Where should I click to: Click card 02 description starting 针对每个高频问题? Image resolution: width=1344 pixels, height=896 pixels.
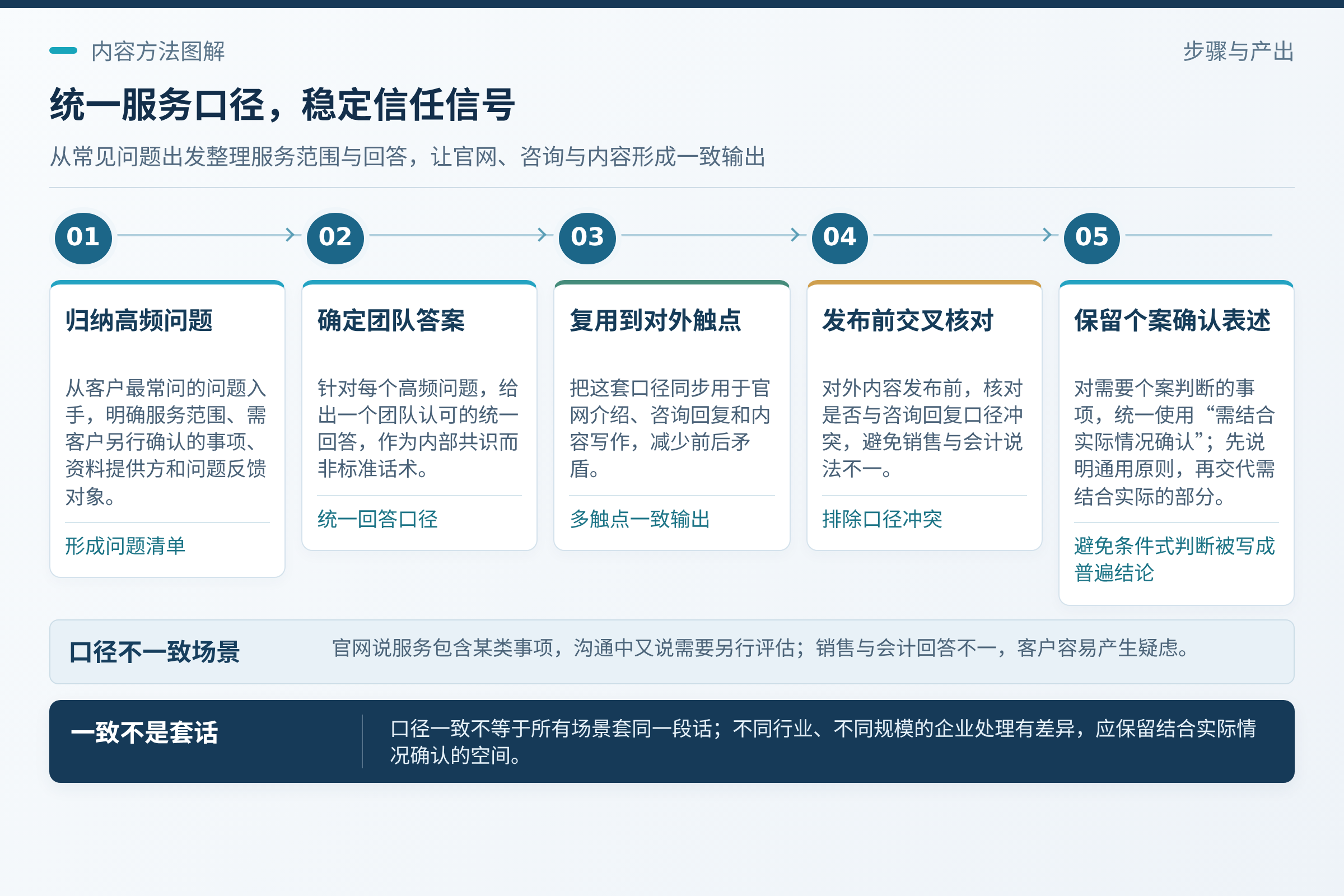(418, 428)
